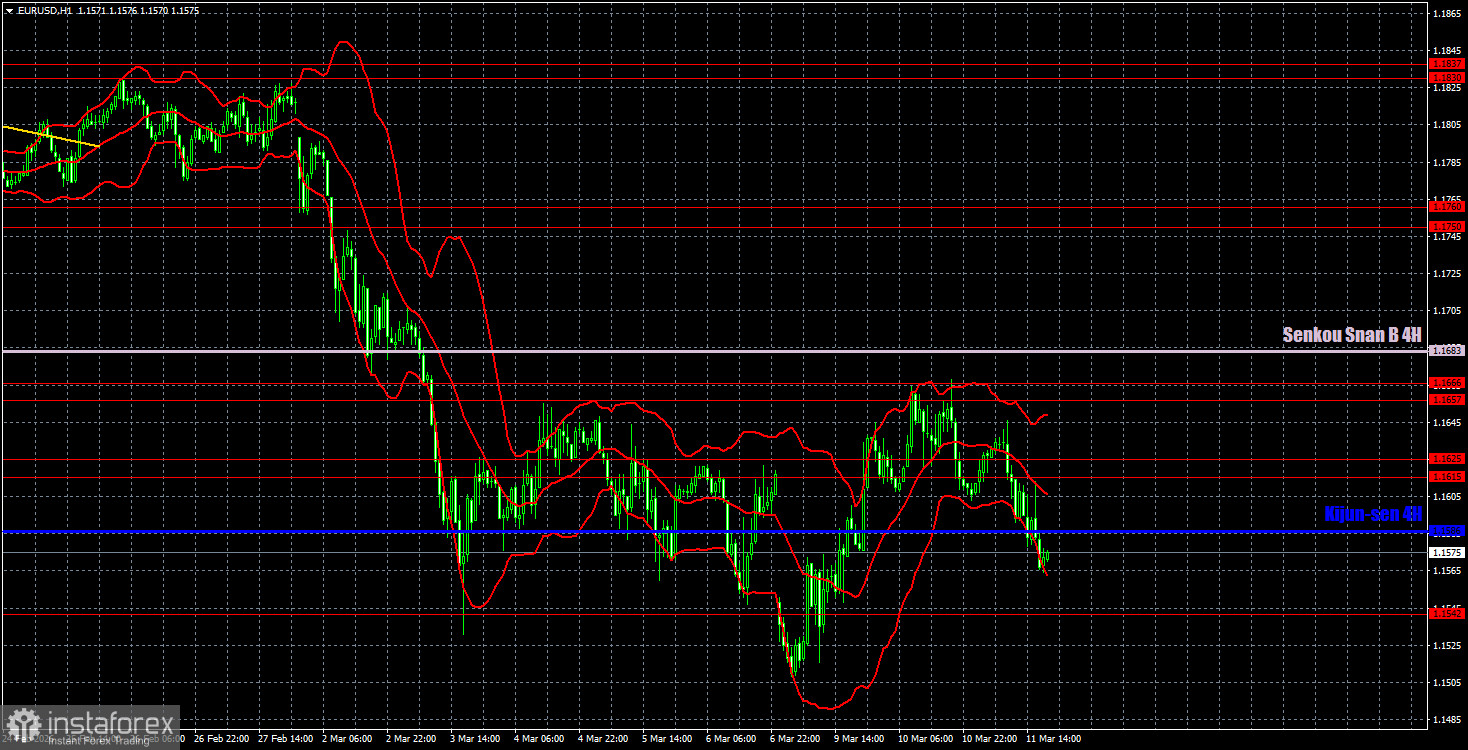Click the 1.1845 price axis value
Screen dimensions: 1468x750
pyautogui.click(x=1447, y=51)
